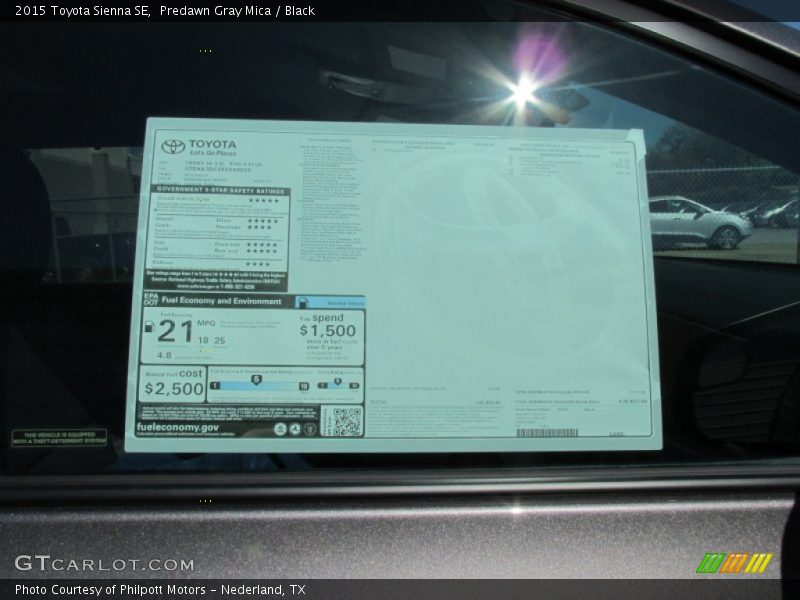Click the first agency seal beside fueleconomy.gov
This screenshot has height=600, width=800.
pyautogui.click(x=280, y=429)
